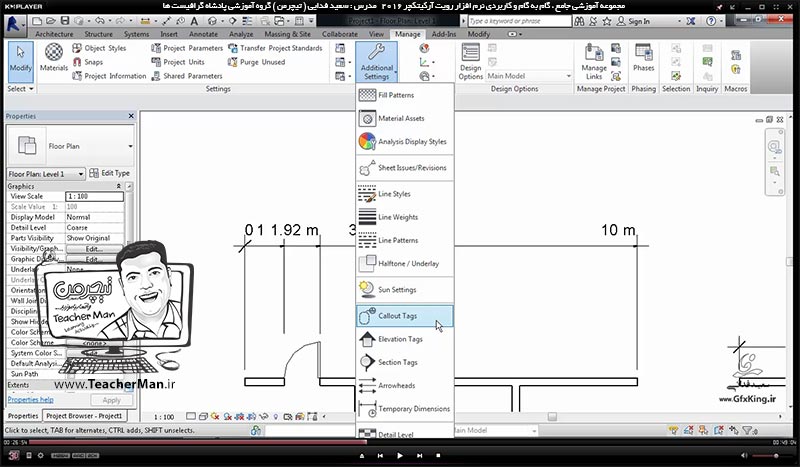Open Project Information
The image size is (800, 467).
pos(109,76)
